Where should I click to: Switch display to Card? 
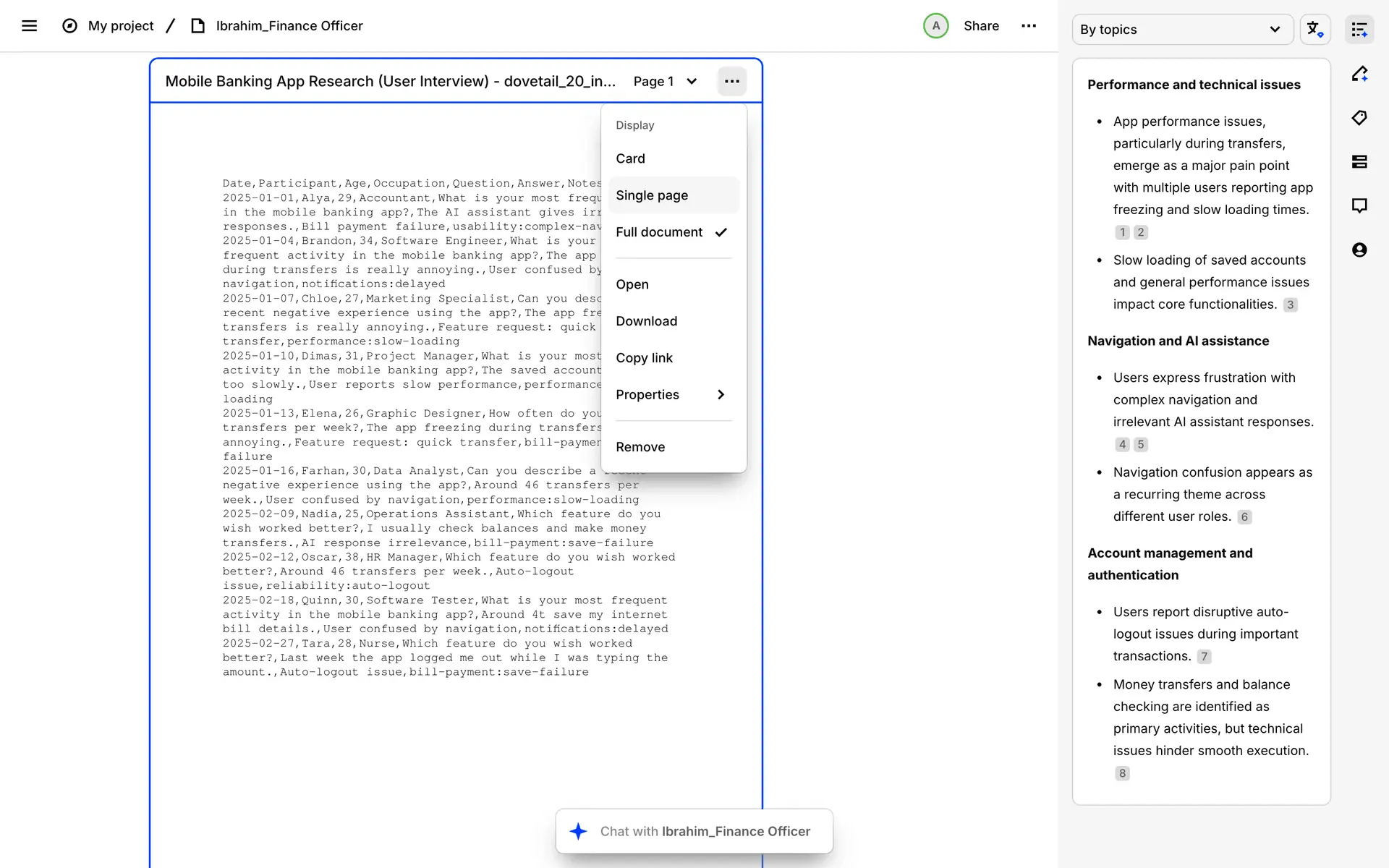[630, 158]
